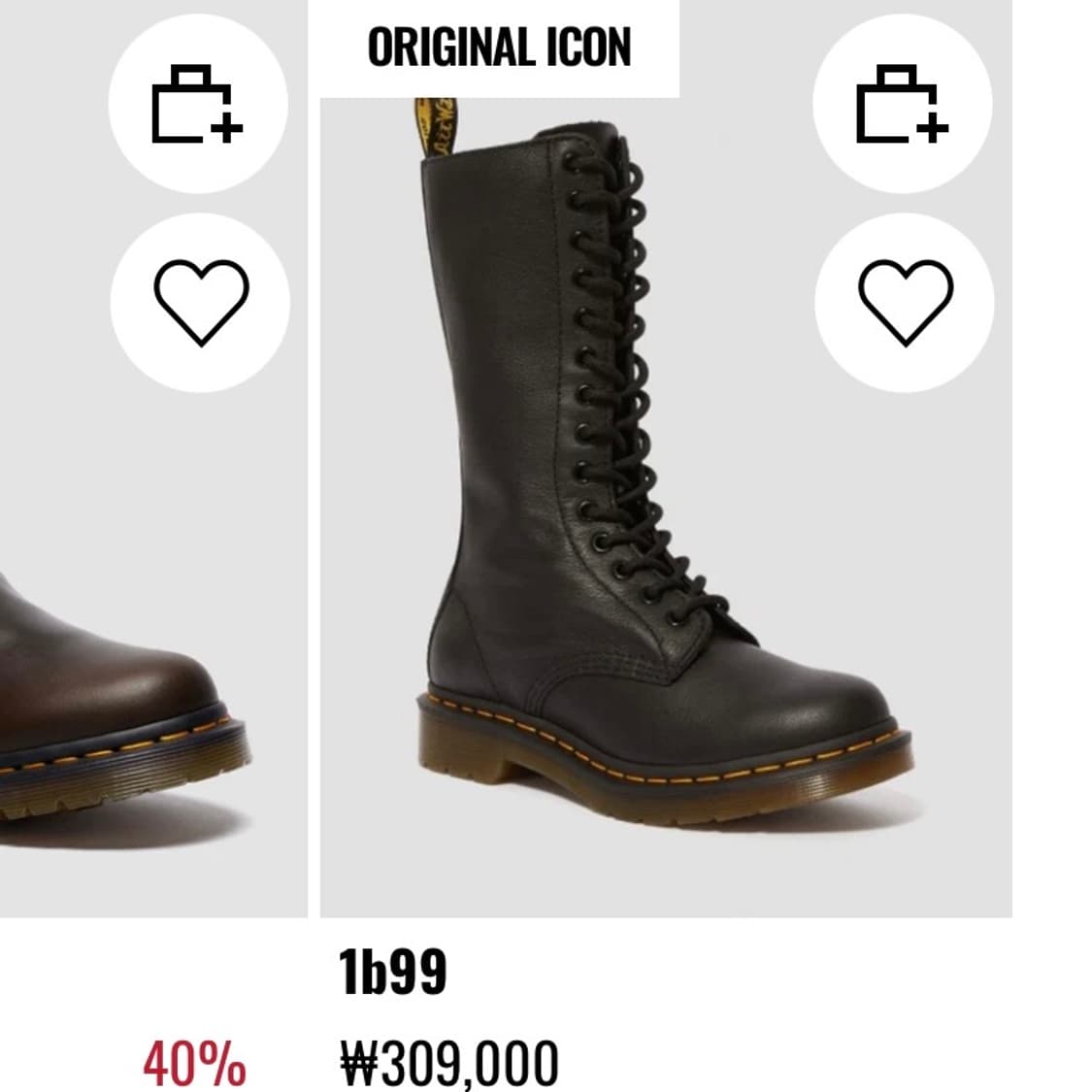Screen dimensions: 1092x1092
Task: Click the 40% discount label
Action: pyautogui.click(x=194, y=1063)
